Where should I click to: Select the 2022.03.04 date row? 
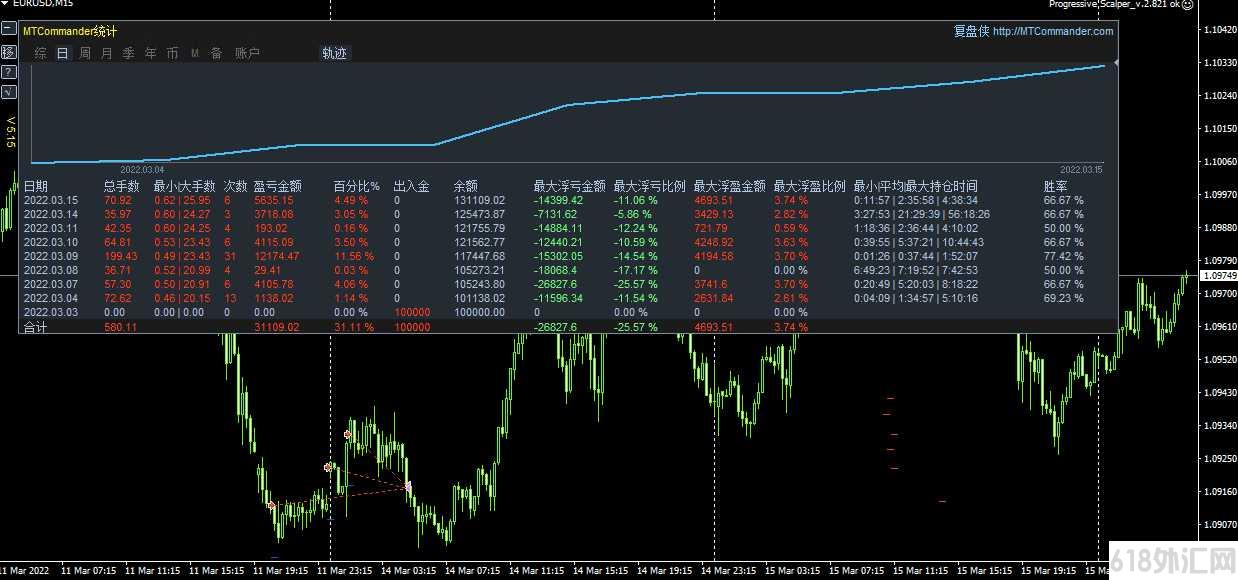tap(50, 298)
